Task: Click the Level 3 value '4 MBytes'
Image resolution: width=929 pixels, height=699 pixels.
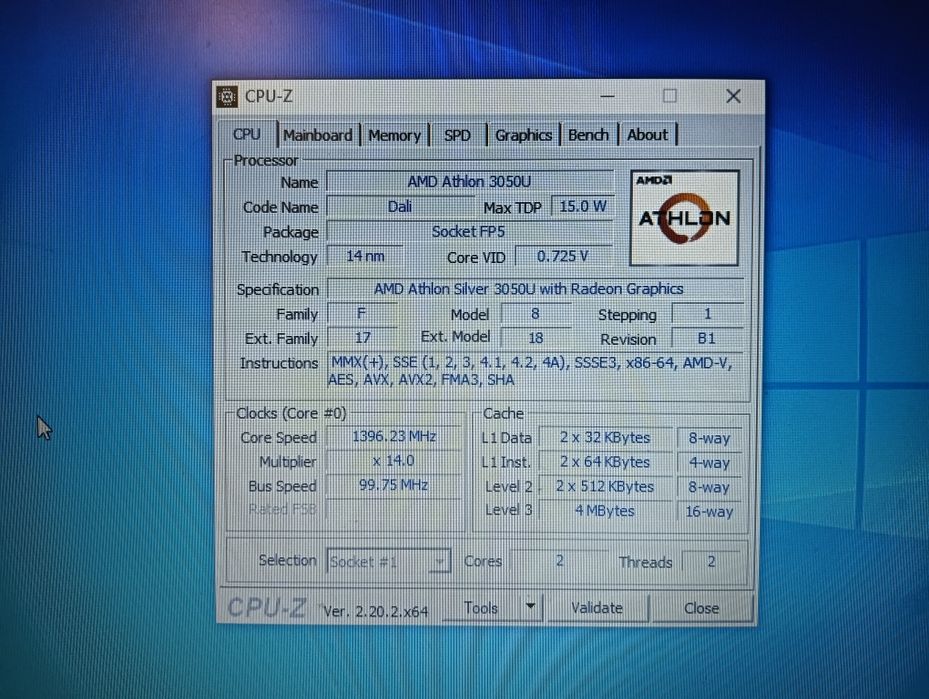Action: click(606, 511)
